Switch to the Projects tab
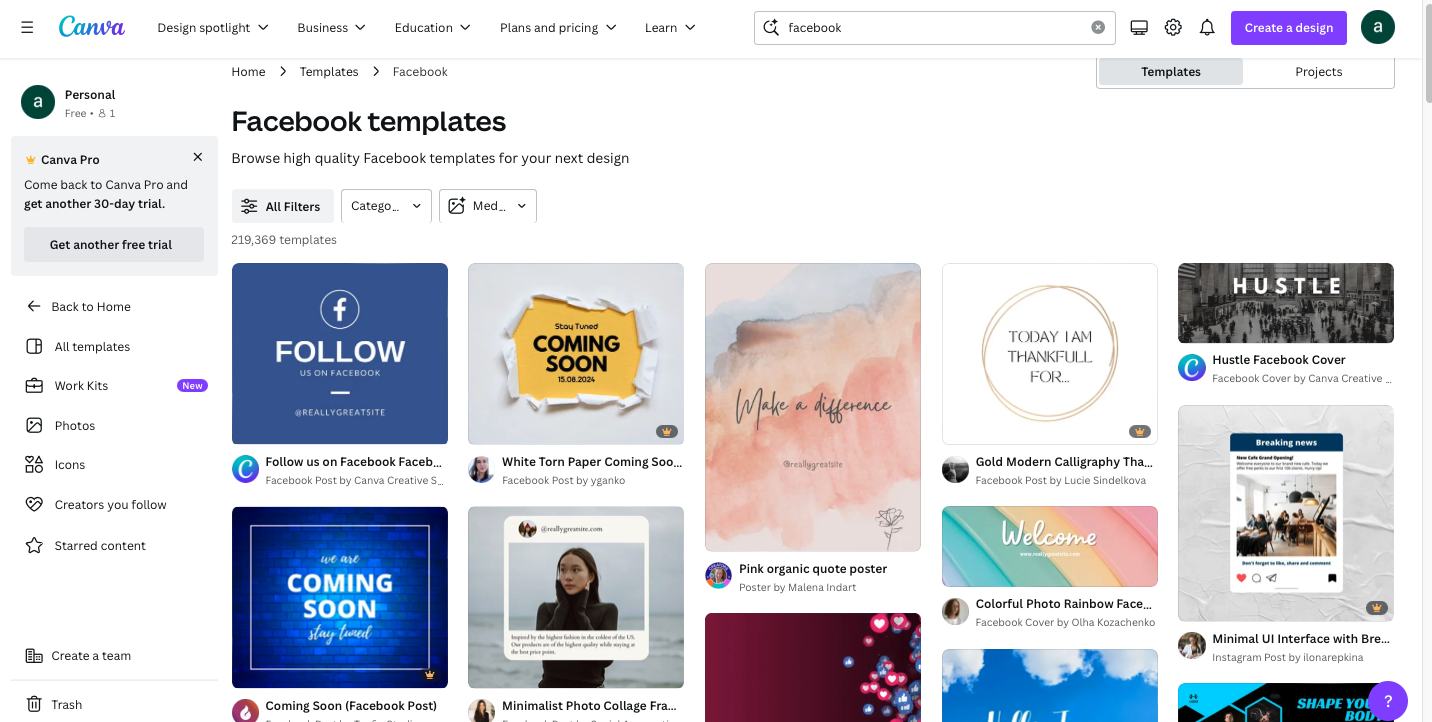This screenshot has width=1432, height=722. [1318, 71]
